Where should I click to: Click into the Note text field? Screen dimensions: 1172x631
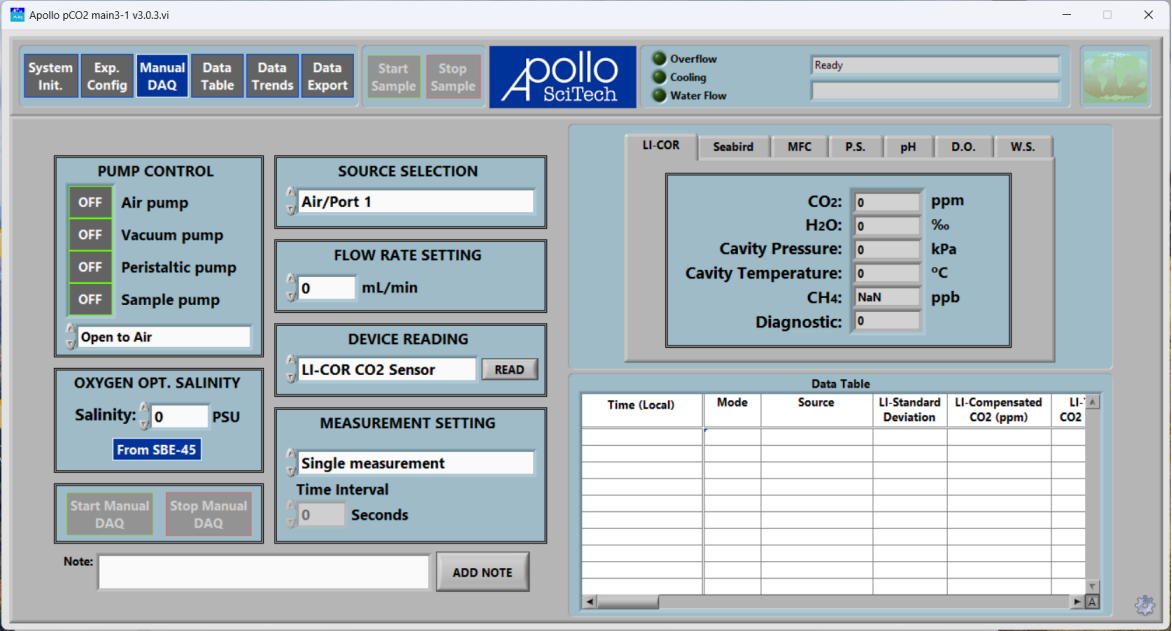264,572
